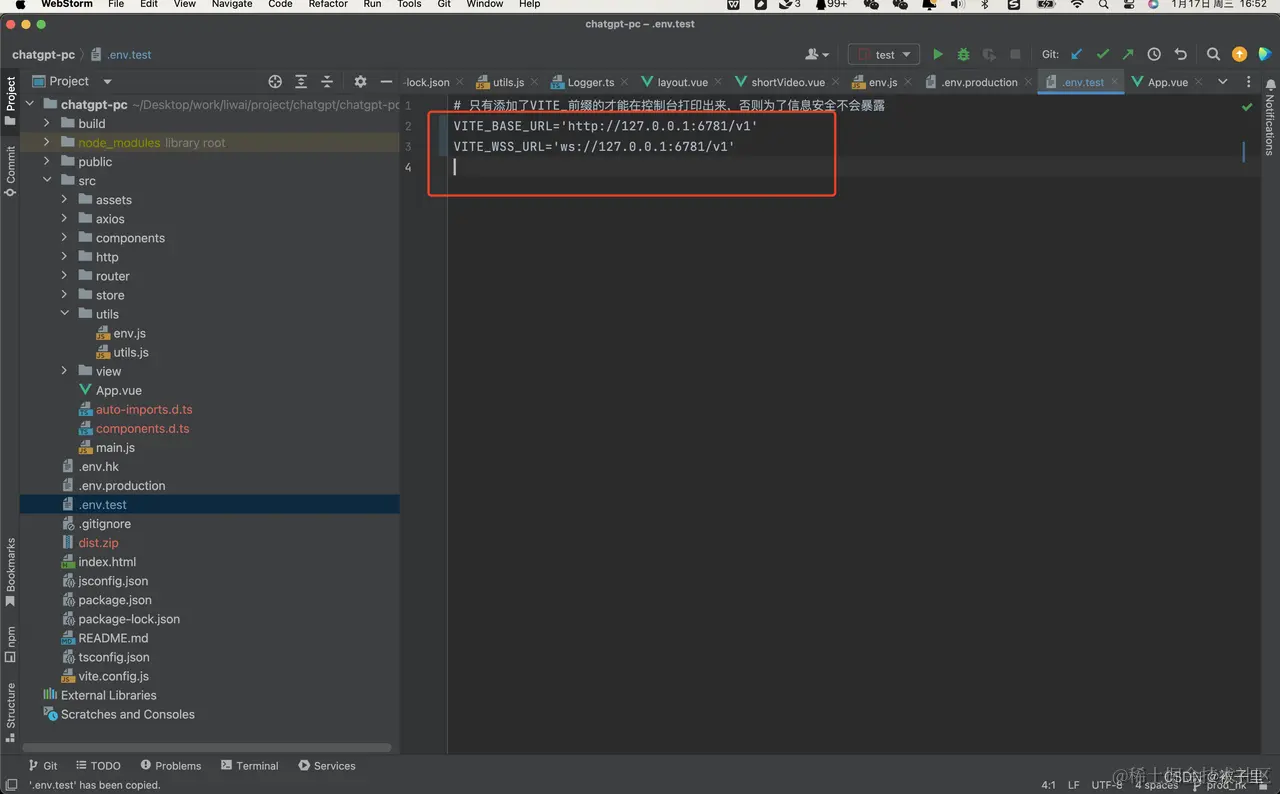This screenshot has width=1280, height=794.
Task: Open the Refactor menu
Action: pyautogui.click(x=328, y=5)
